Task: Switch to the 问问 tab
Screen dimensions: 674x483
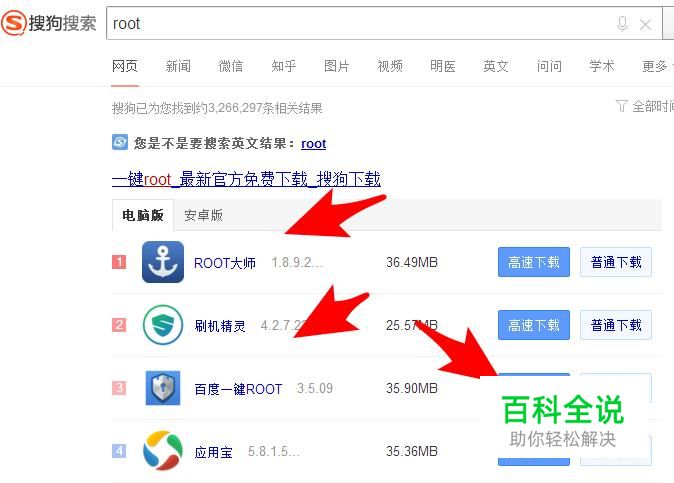Action: [x=549, y=66]
